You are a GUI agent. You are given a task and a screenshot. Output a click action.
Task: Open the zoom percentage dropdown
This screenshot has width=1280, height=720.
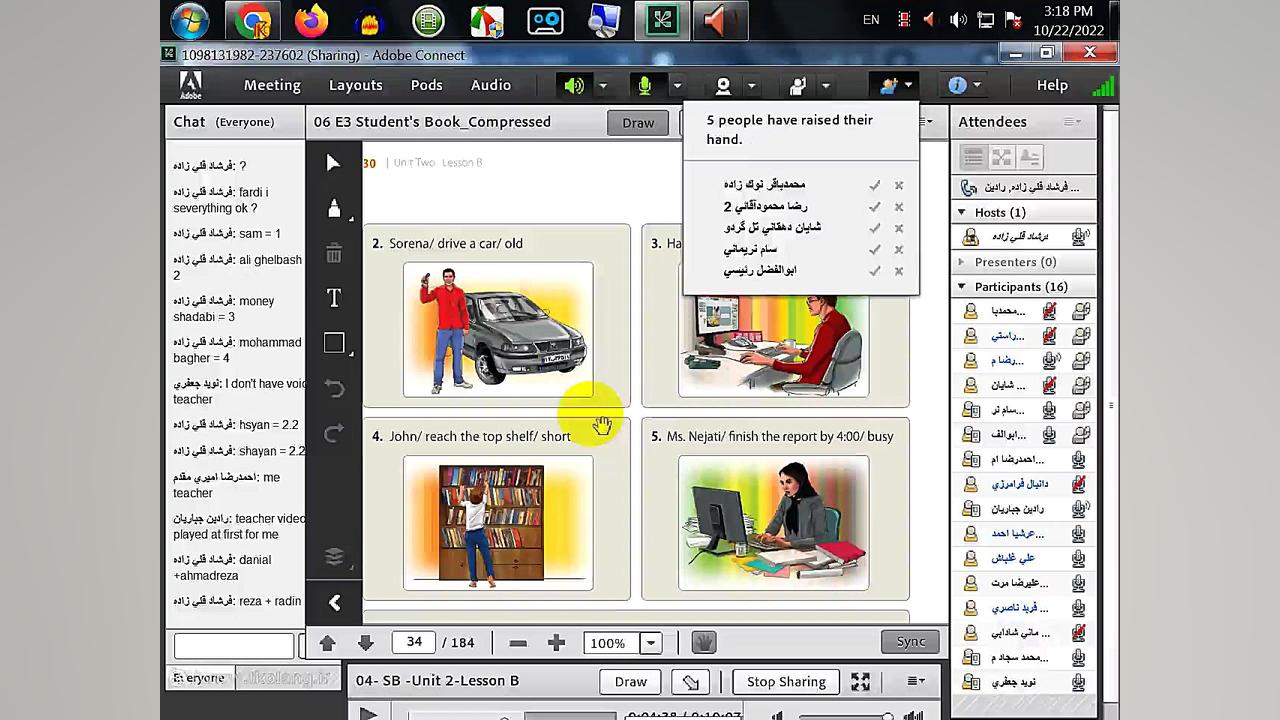(x=651, y=643)
